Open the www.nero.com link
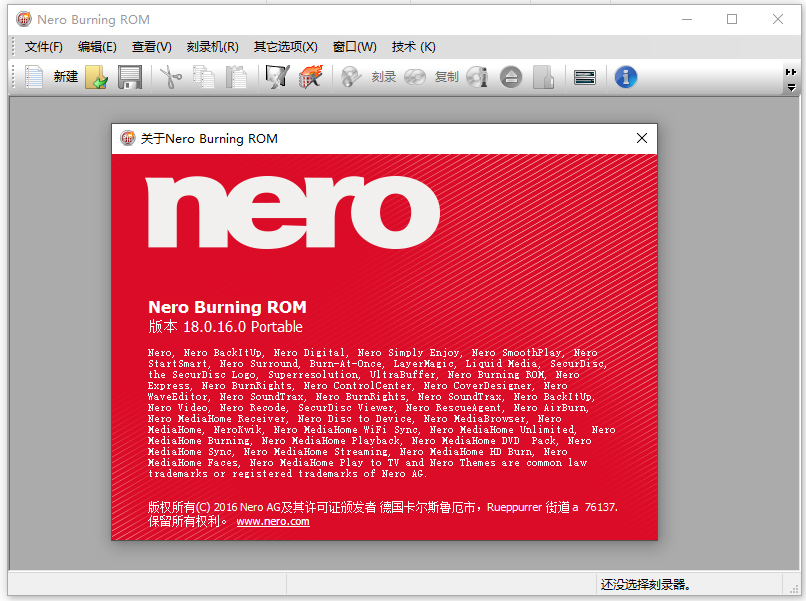 pos(273,521)
